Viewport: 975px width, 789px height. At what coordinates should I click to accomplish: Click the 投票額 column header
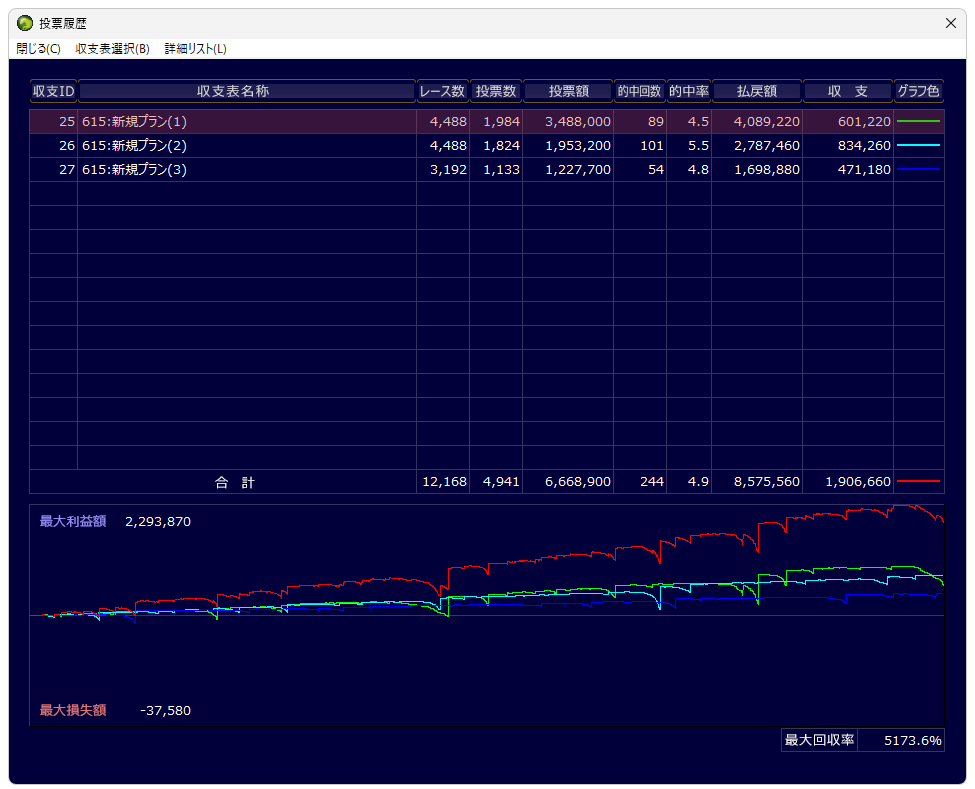coord(567,91)
